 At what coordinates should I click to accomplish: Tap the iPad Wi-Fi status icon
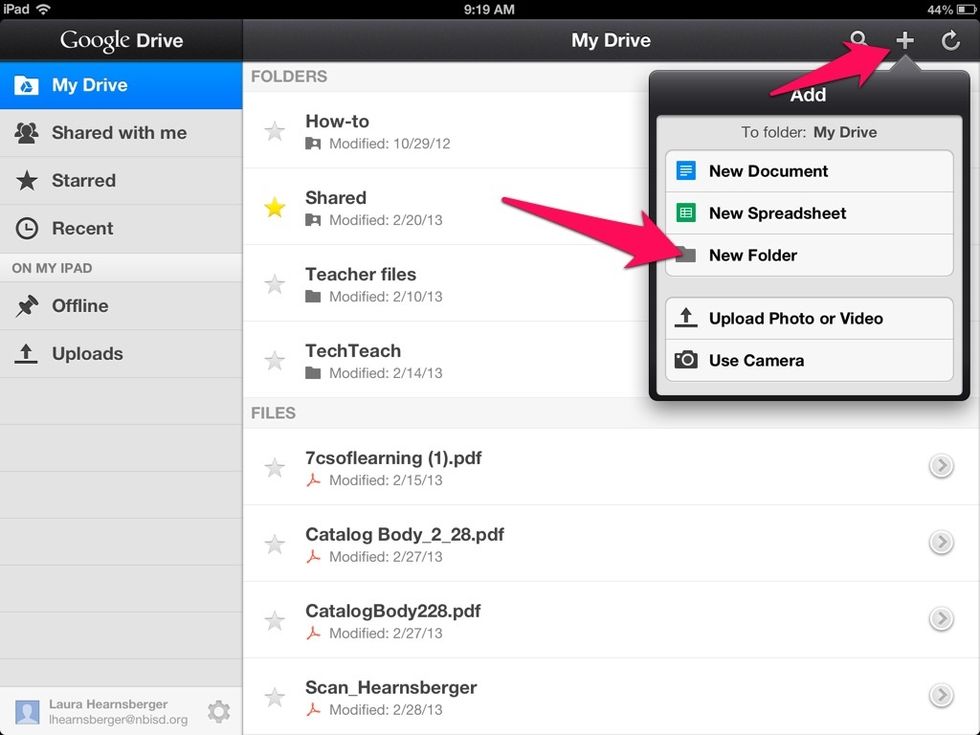pyautogui.click(x=44, y=9)
